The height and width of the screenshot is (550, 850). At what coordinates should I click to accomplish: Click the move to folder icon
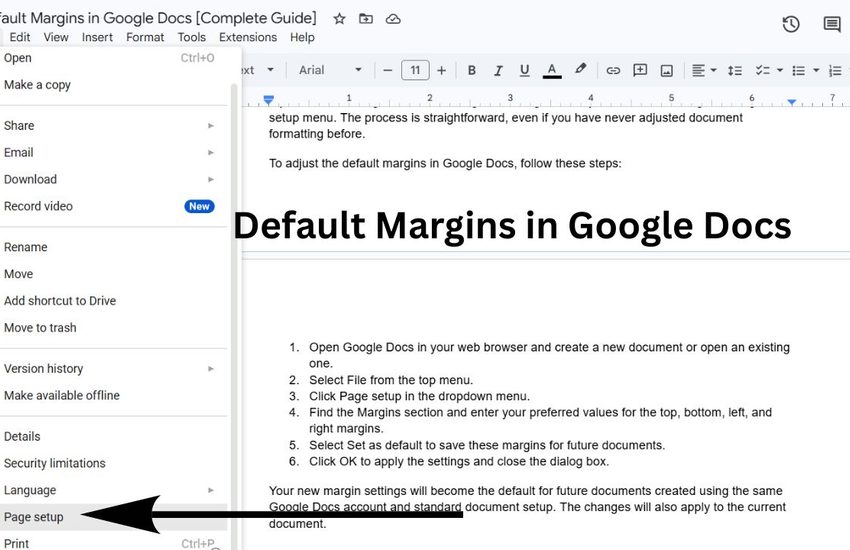point(366,19)
